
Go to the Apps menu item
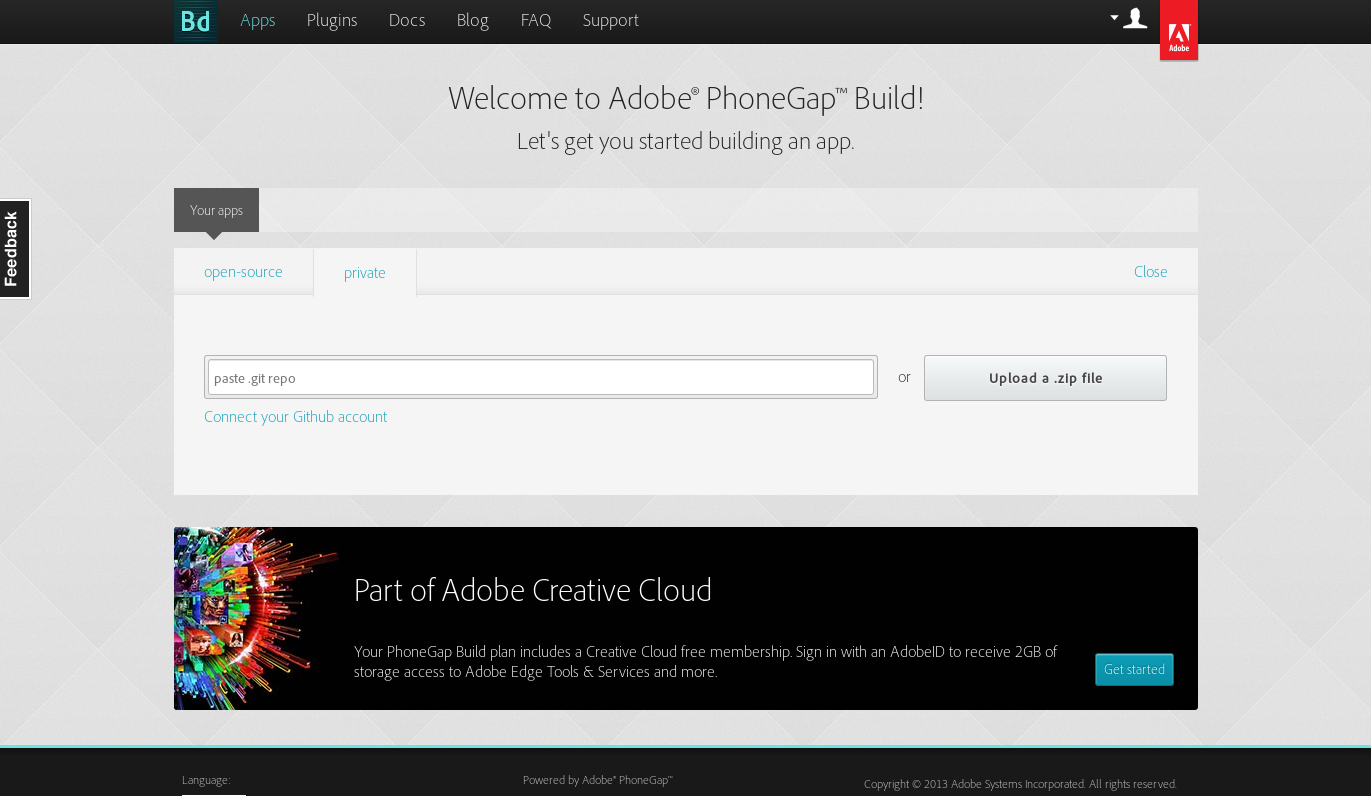257,20
